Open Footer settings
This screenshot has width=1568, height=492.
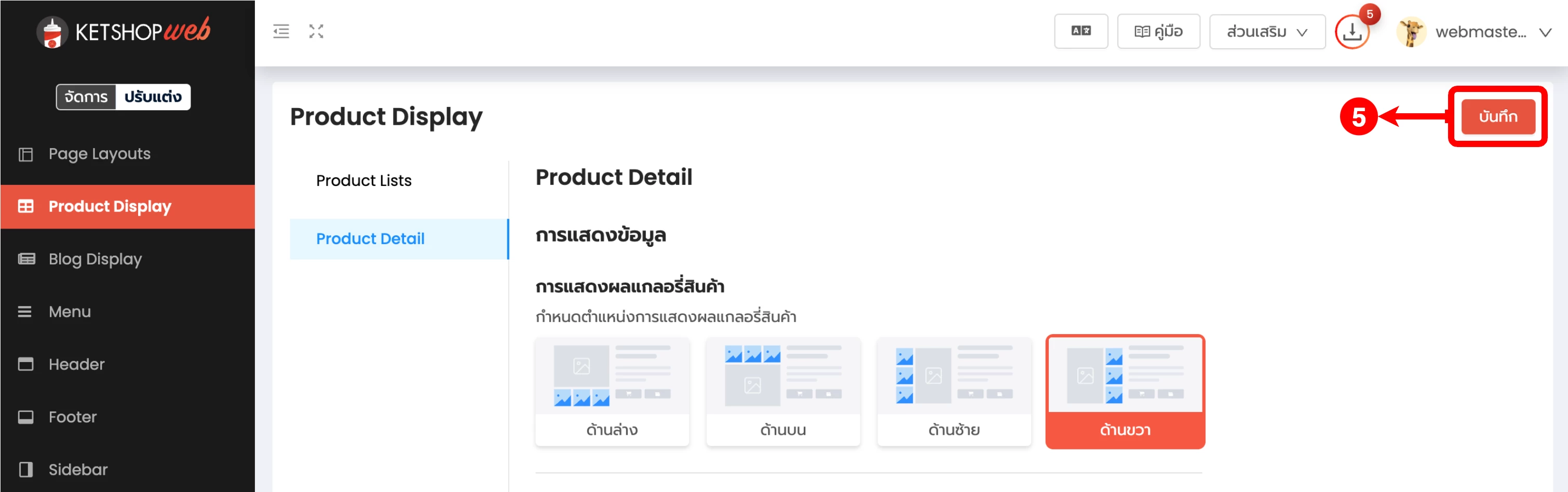[73, 417]
